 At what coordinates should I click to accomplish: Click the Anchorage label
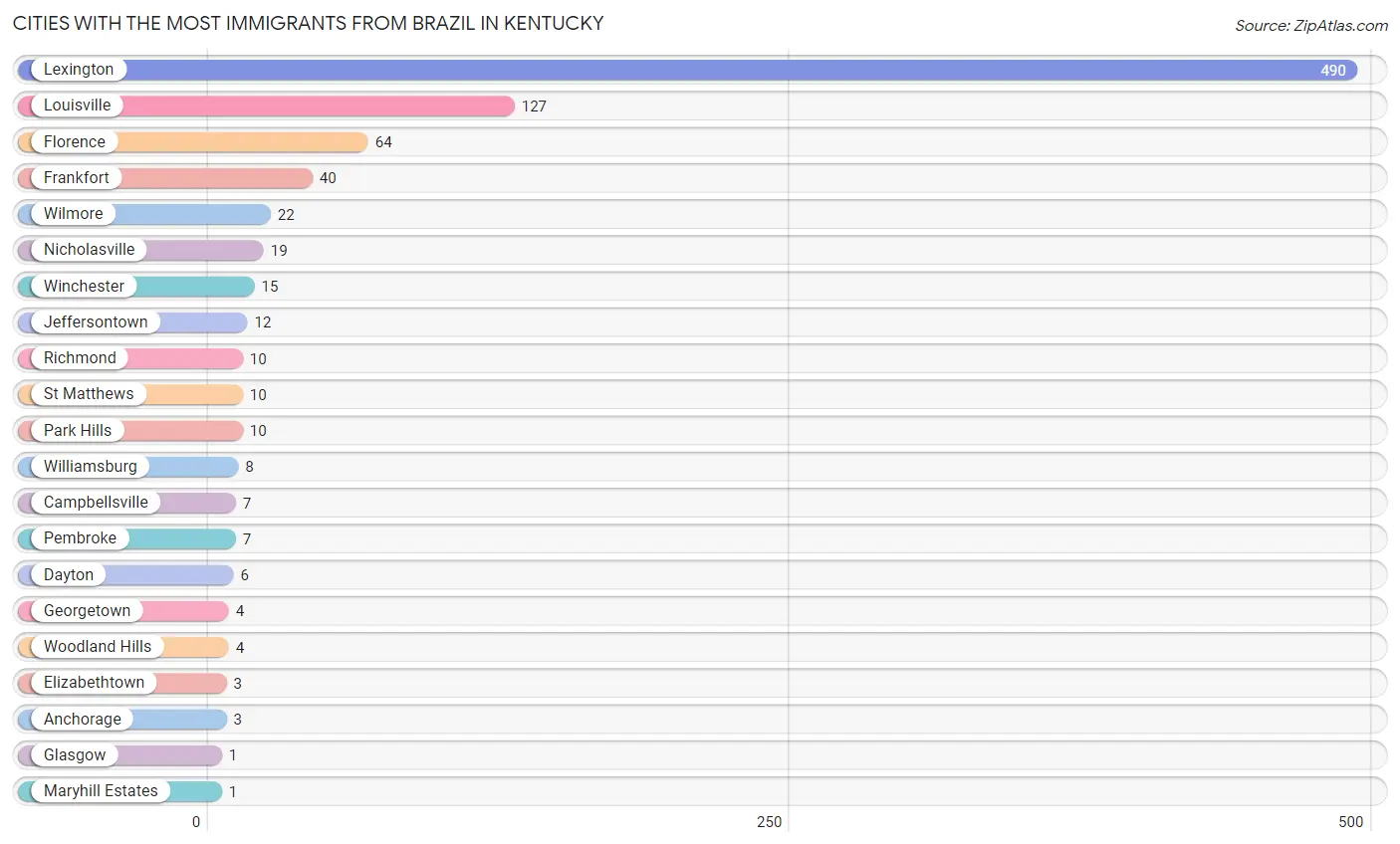(83, 719)
